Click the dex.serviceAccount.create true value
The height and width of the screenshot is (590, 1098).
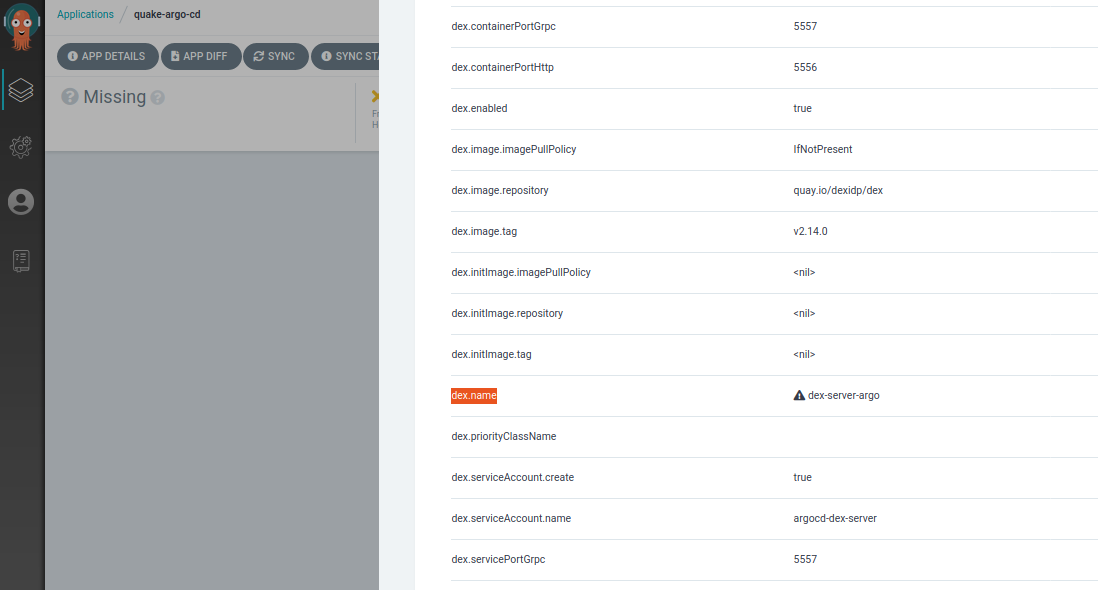(x=802, y=477)
